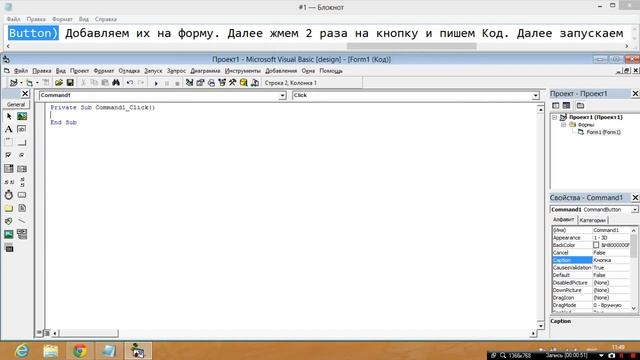640x360 pixels.
Task: Click View Code icon in Project panel
Action: click(x=556, y=106)
